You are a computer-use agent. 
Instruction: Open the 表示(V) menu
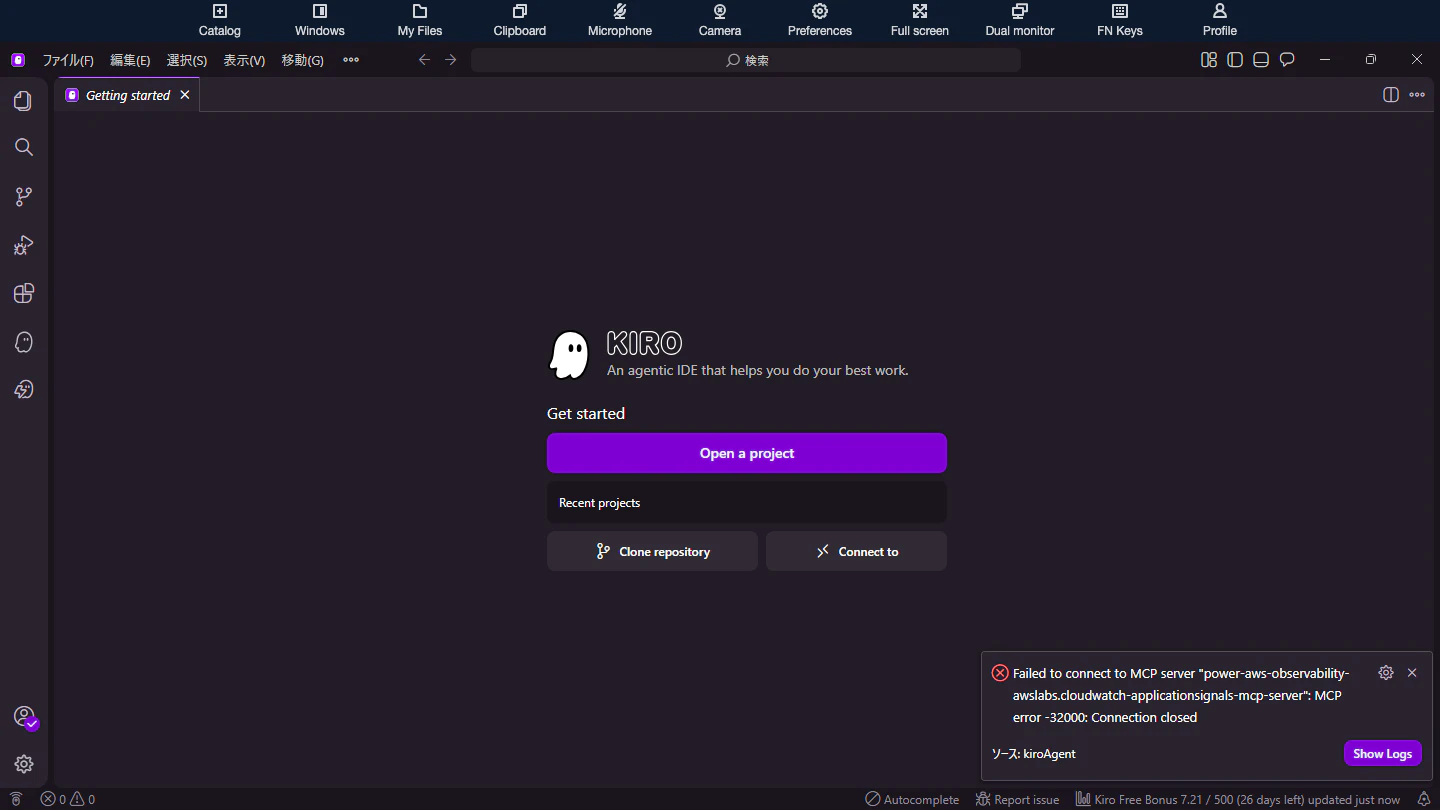pos(244,60)
